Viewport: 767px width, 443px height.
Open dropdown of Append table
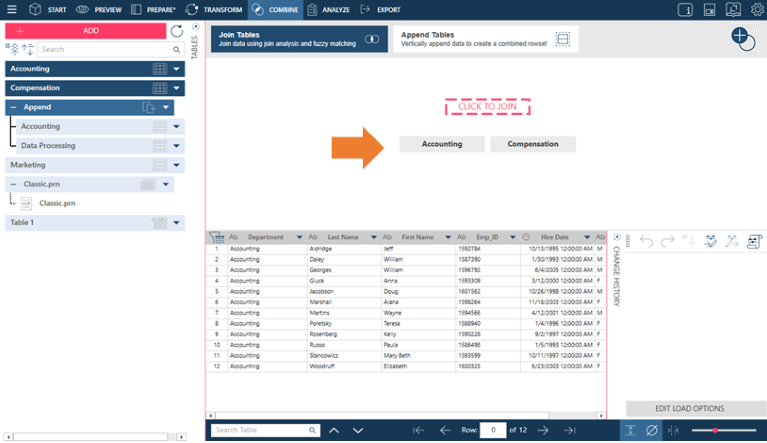coord(166,107)
